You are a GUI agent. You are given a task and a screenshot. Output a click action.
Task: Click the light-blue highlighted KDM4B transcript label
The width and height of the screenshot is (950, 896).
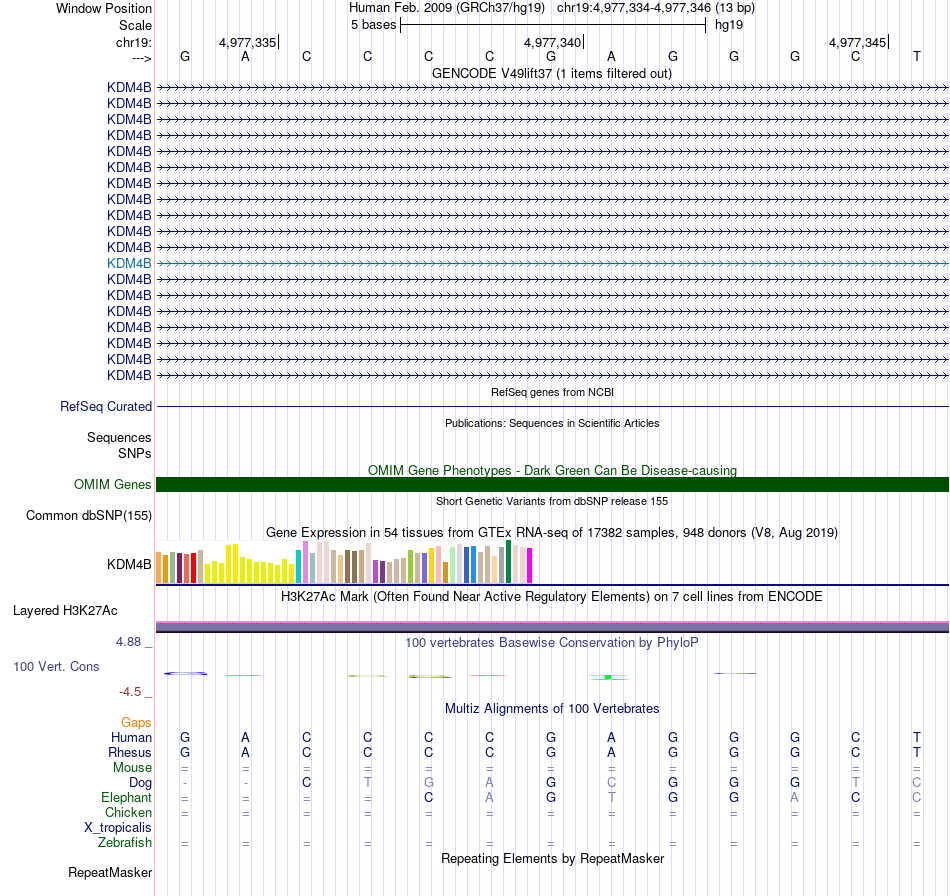click(129, 264)
